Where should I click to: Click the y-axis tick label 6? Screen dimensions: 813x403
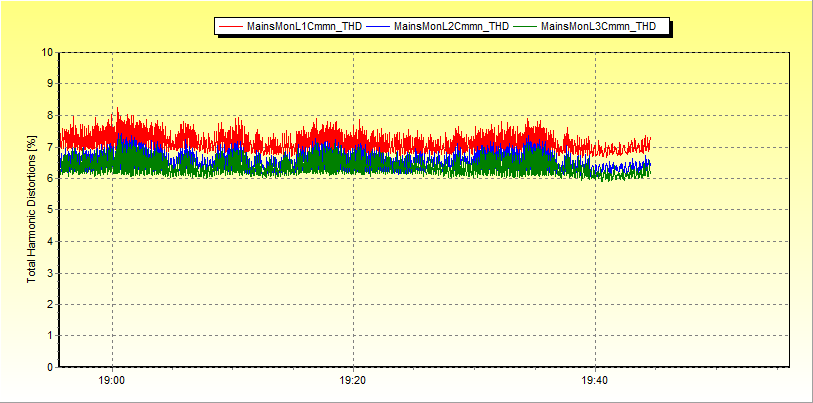coord(50,179)
